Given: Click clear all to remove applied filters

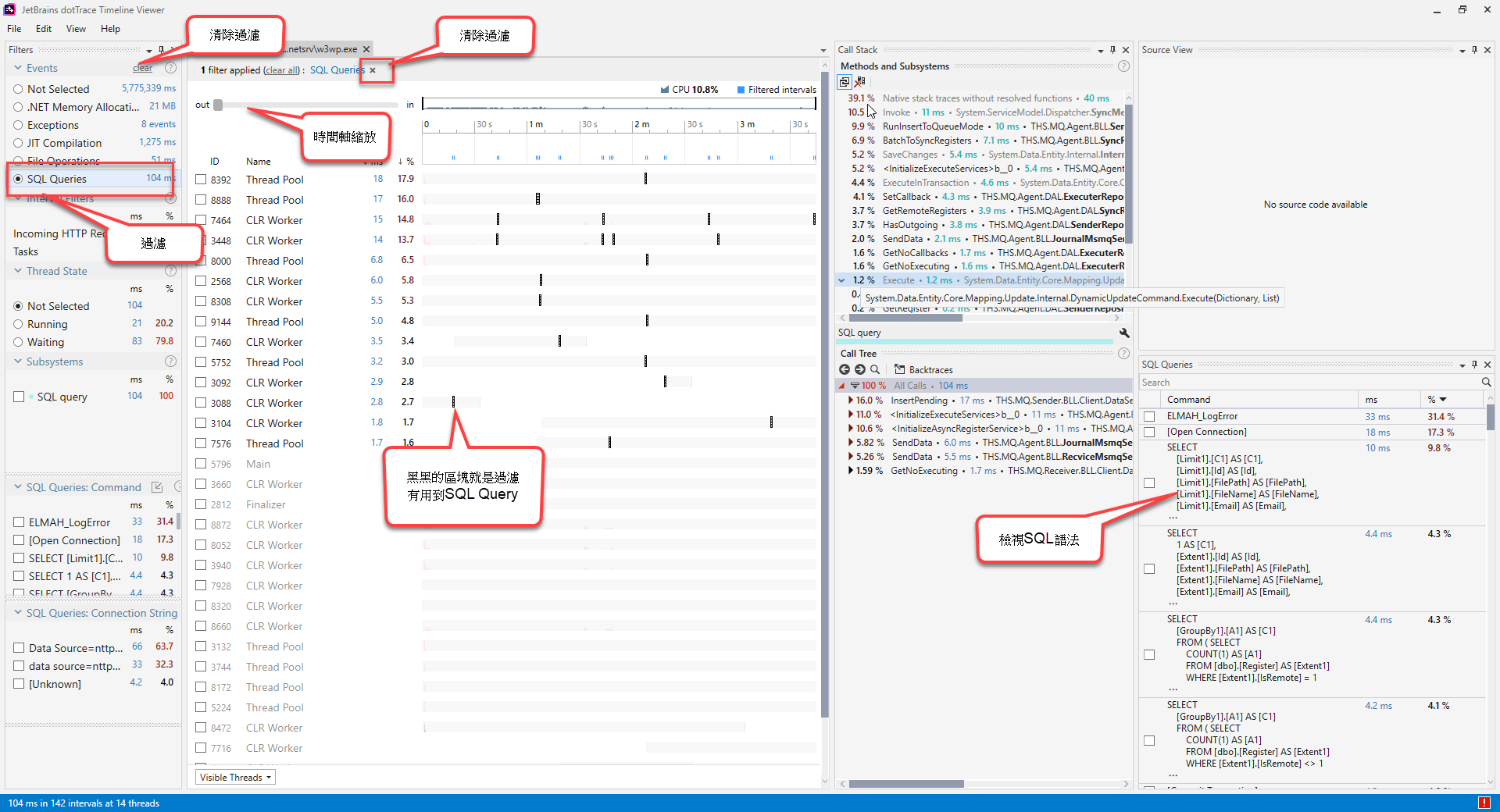Looking at the screenshot, I should tap(280, 69).
